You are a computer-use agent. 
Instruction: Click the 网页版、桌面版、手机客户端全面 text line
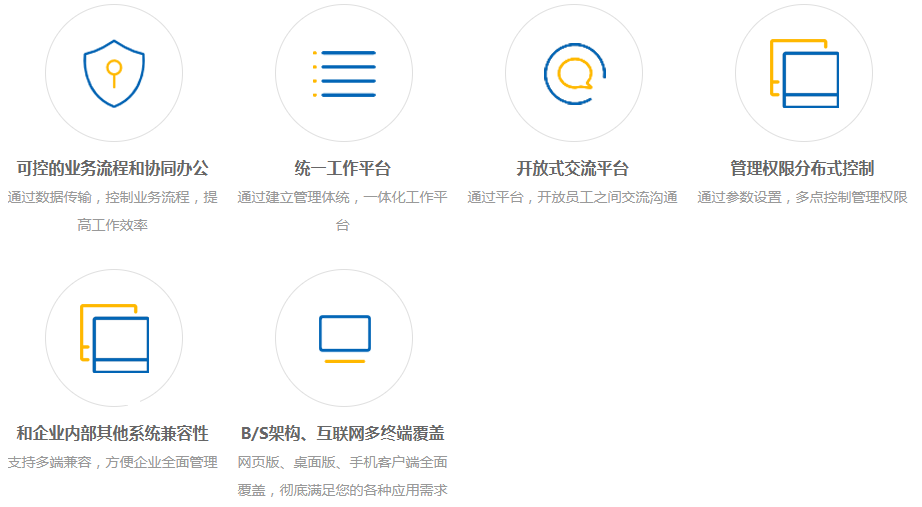(343, 462)
